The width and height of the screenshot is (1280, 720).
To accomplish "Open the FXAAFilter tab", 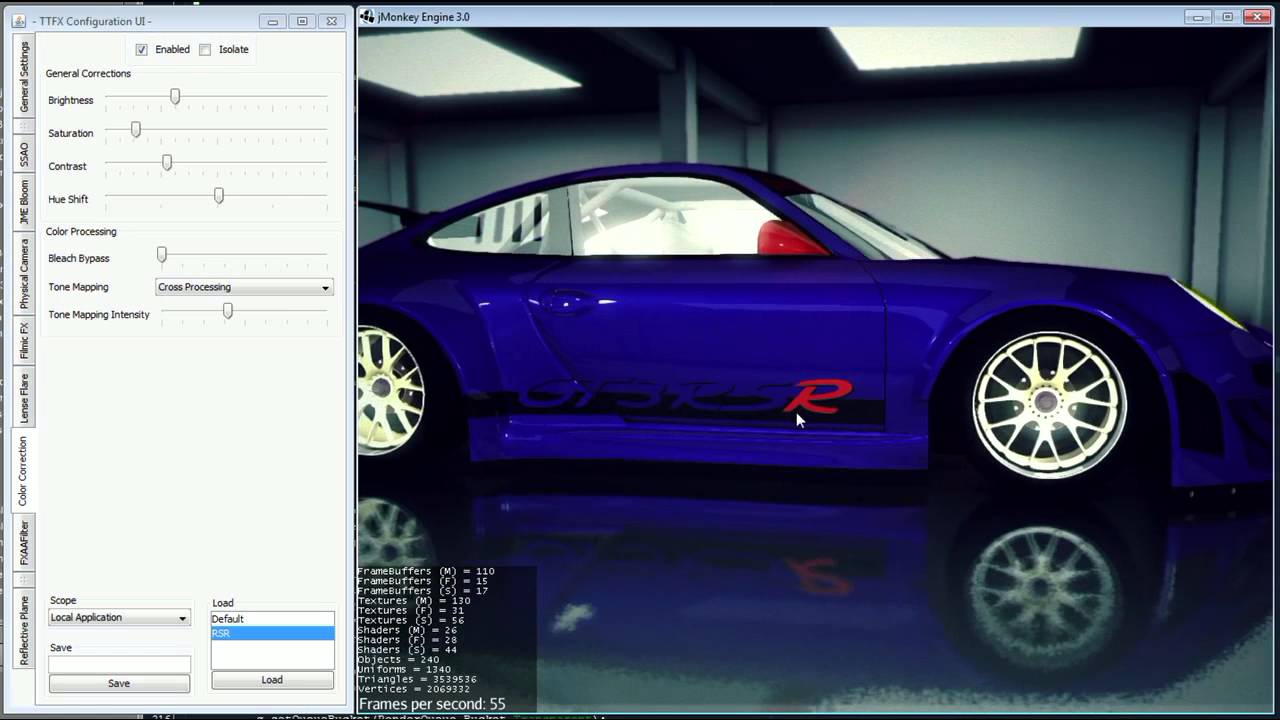I will [24, 543].
